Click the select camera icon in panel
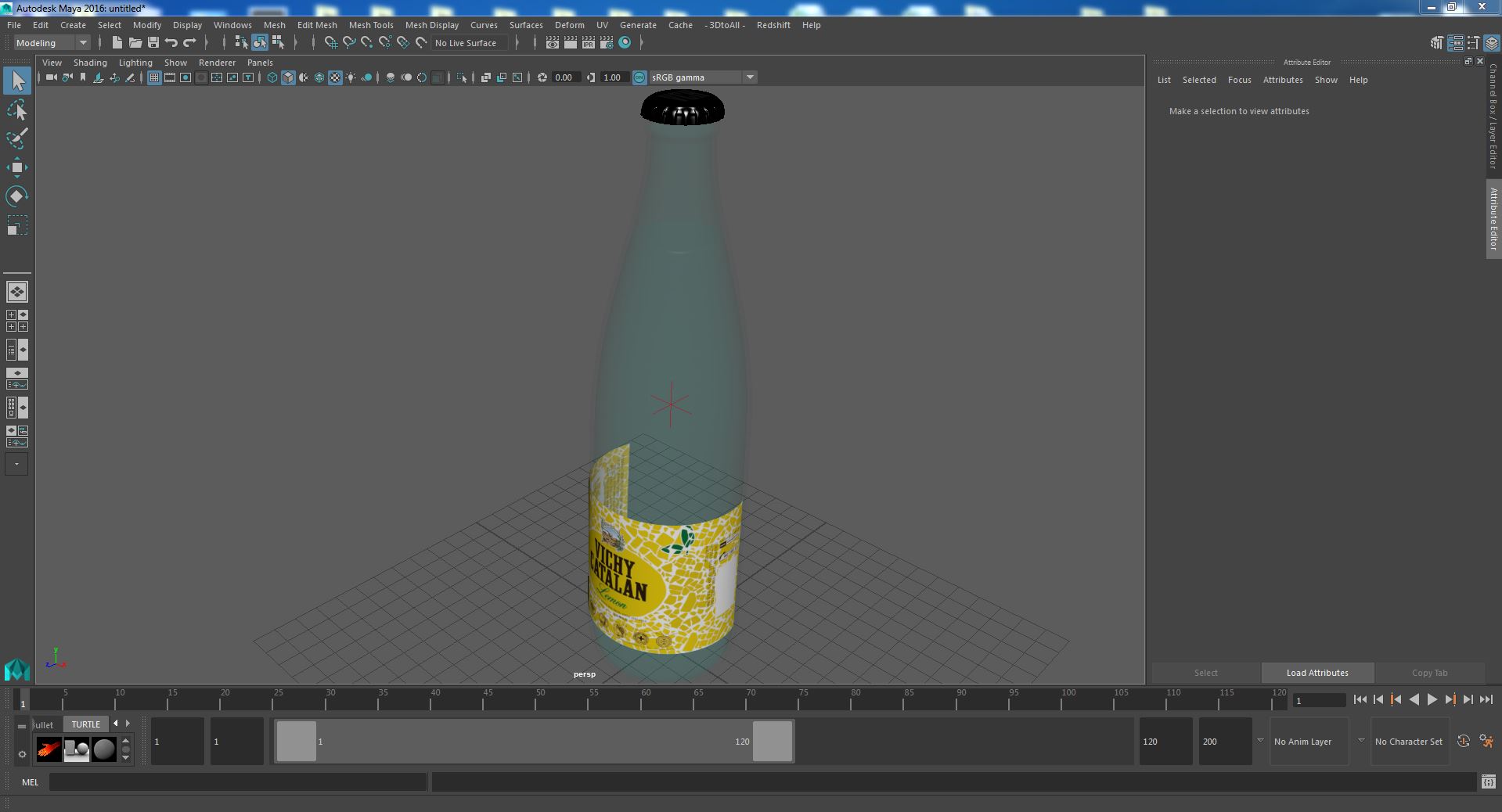Screen dimensions: 1502x812 tap(51, 77)
